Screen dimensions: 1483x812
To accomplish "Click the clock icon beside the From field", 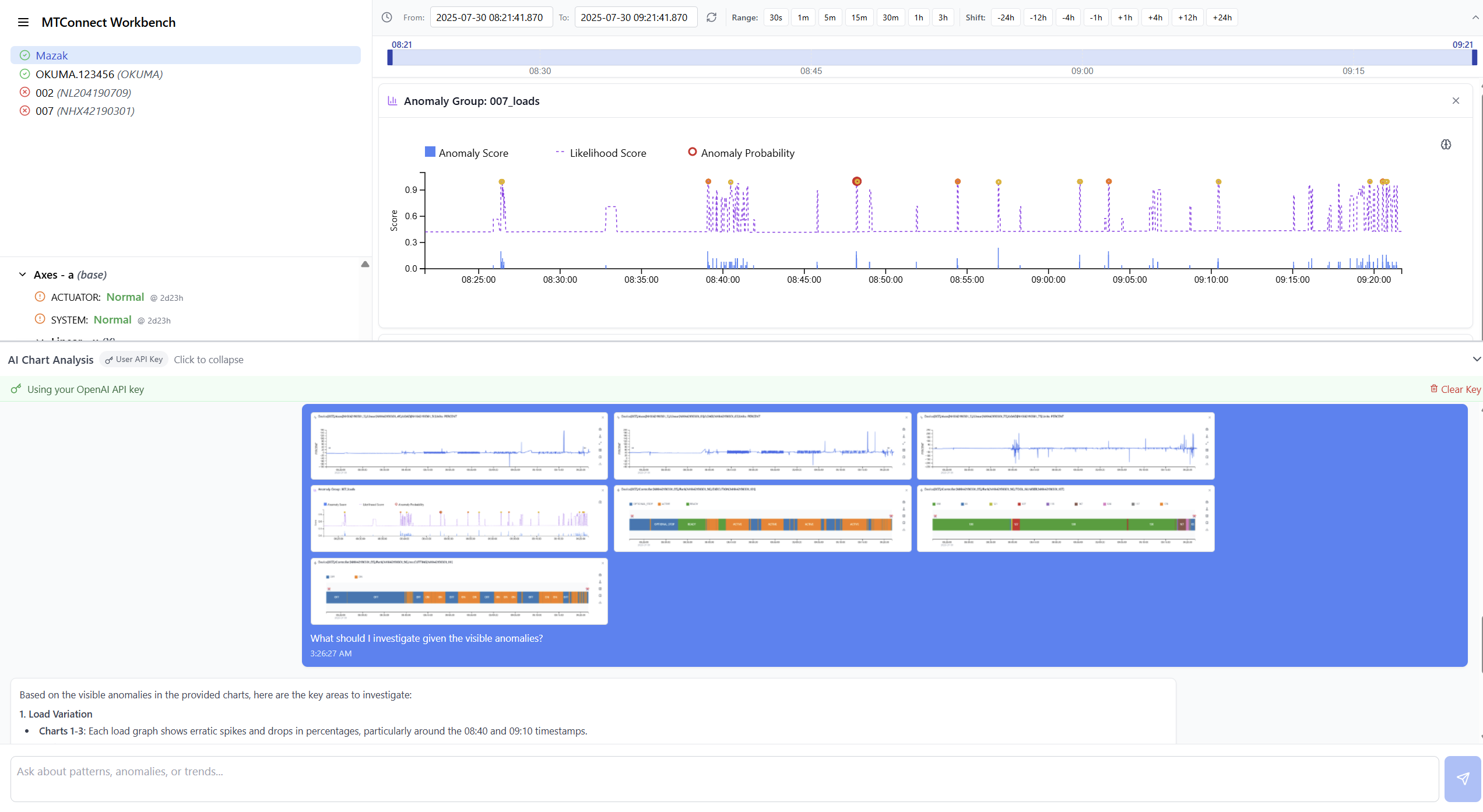I will click(x=386, y=17).
